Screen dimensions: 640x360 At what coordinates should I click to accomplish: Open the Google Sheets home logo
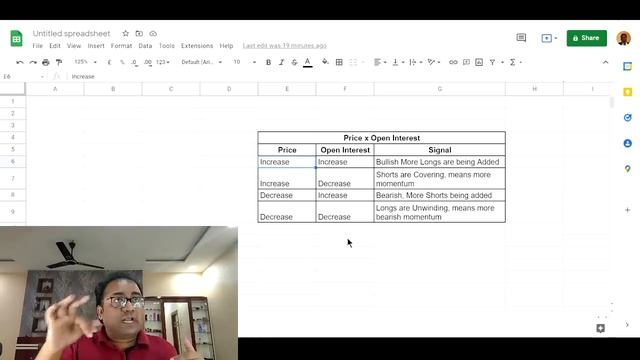tap(16, 38)
